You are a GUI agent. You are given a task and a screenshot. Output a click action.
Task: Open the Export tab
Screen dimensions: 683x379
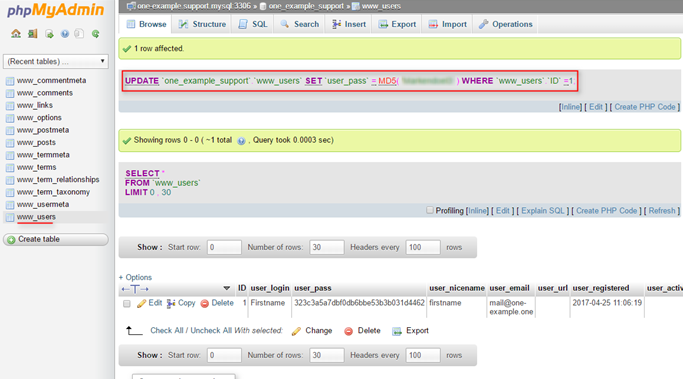pos(397,24)
